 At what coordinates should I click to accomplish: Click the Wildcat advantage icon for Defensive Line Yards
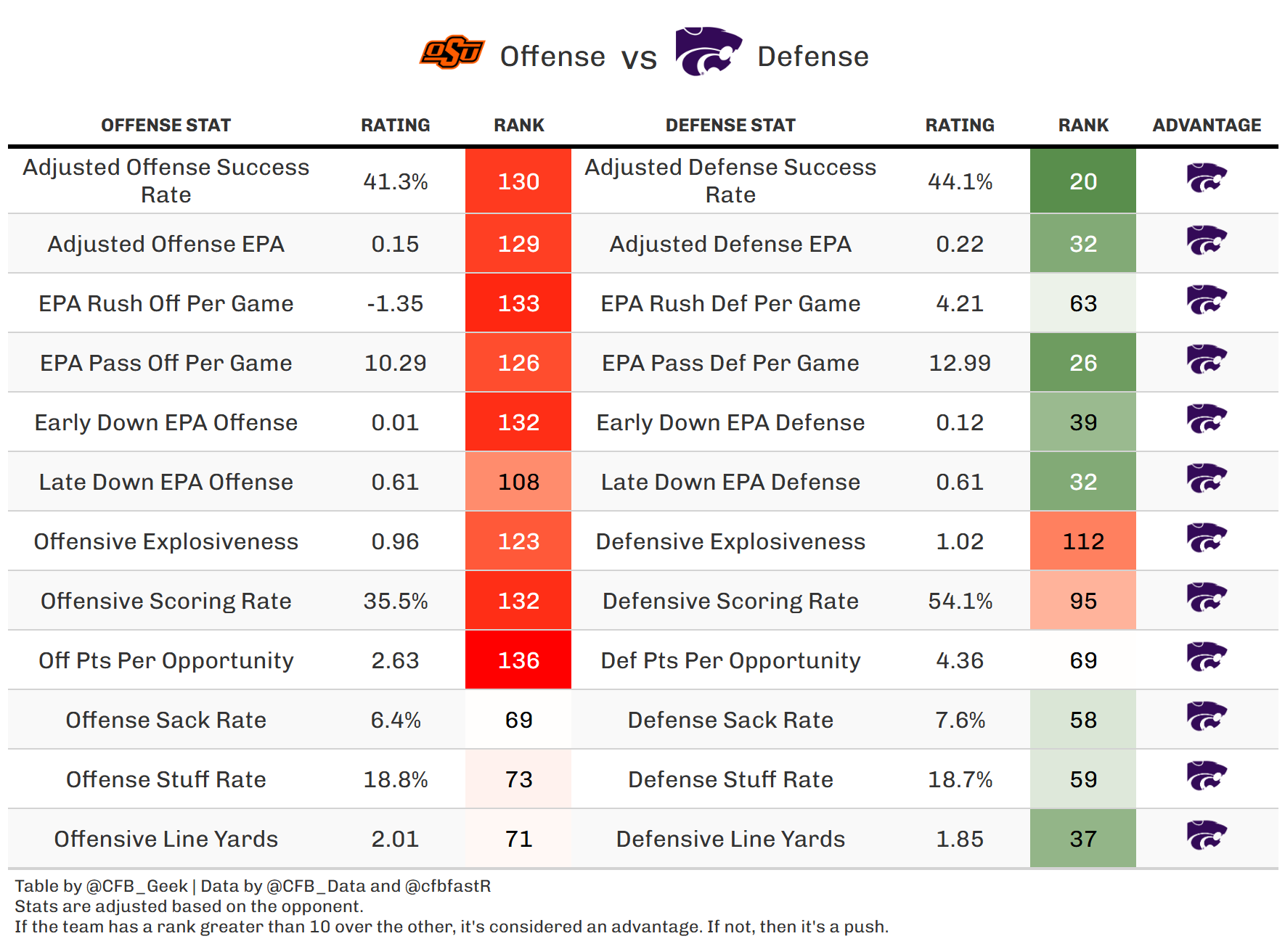pos(1207,836)
